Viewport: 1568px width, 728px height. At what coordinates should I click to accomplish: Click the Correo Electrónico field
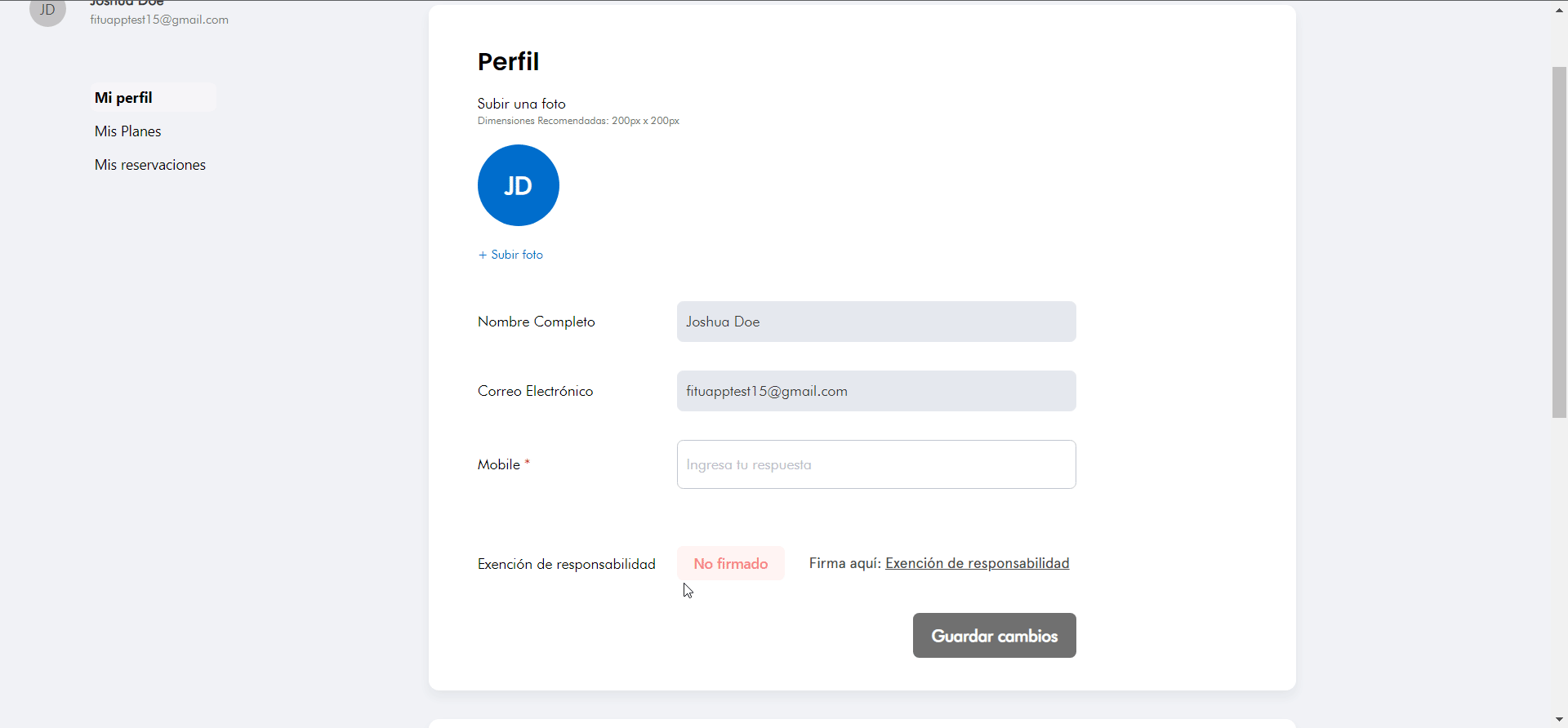[876, 391]
